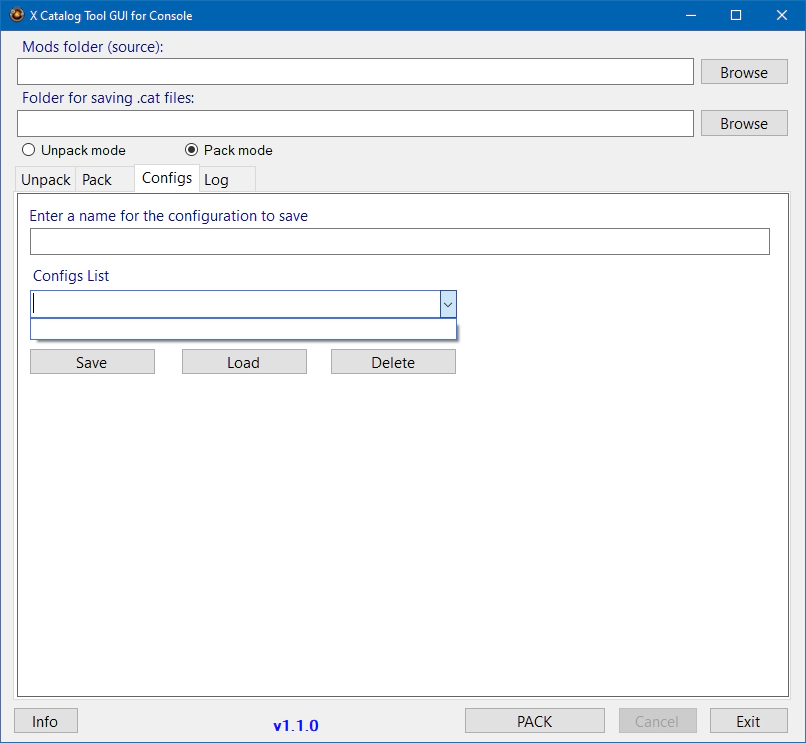Click the app icon in title bar
This screenshot has width=806, height=743.
tap(16, 15)
